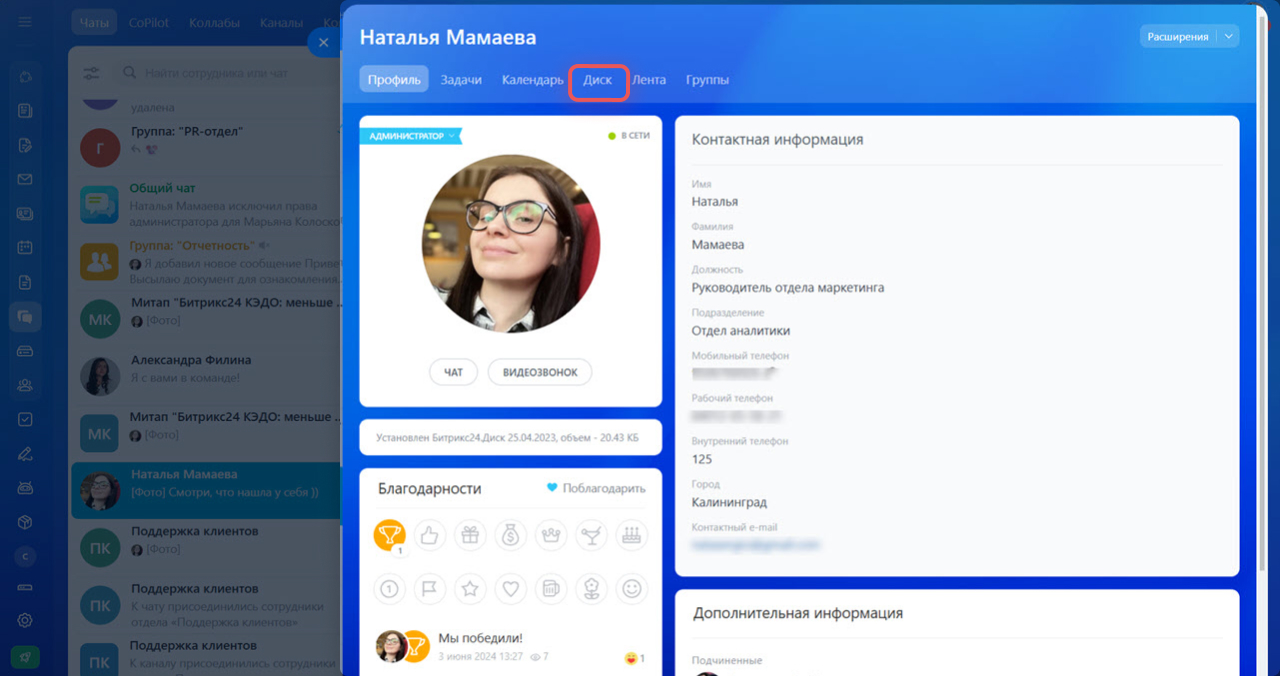Click the Установлен Битрикс24.Диск info line
This screenshot has height=676, width=1280.
[x=510, y=437]
